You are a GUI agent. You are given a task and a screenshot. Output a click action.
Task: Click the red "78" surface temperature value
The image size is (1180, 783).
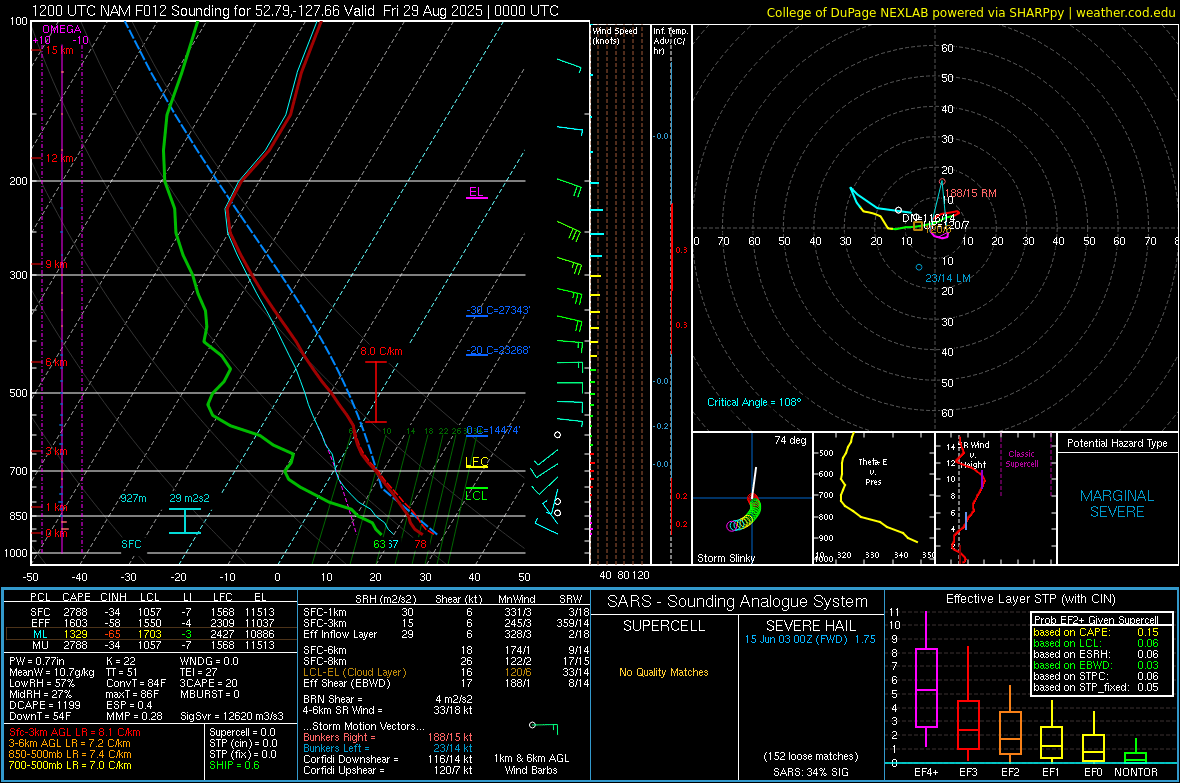420,544
